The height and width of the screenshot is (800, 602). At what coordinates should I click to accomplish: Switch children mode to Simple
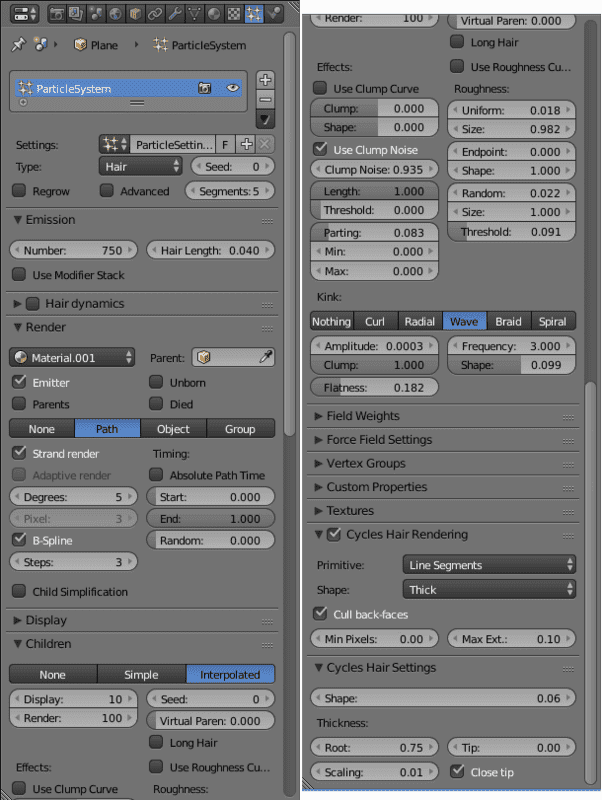pyautogui.click(x=141, y=675)
